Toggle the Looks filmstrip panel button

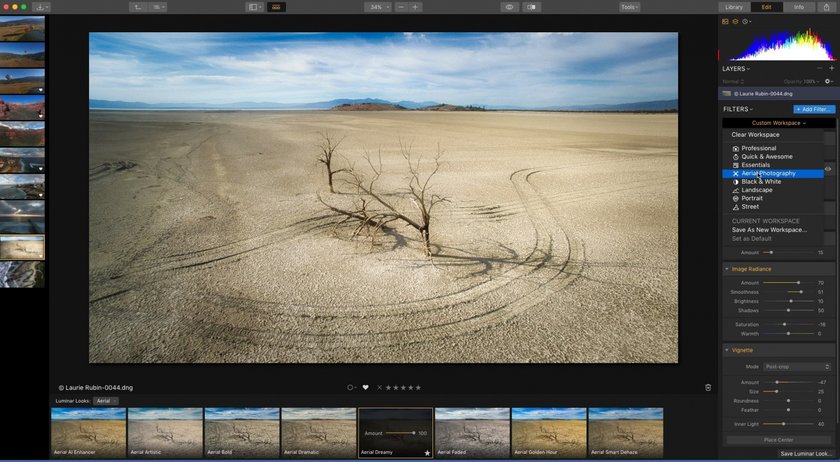tap(276, 7)
